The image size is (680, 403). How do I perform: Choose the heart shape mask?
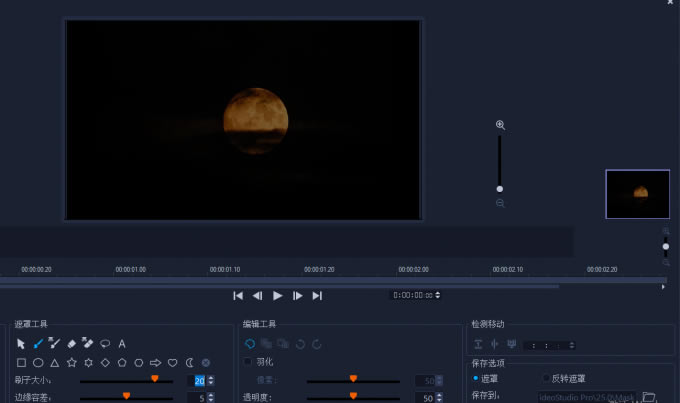pos(172,362)
